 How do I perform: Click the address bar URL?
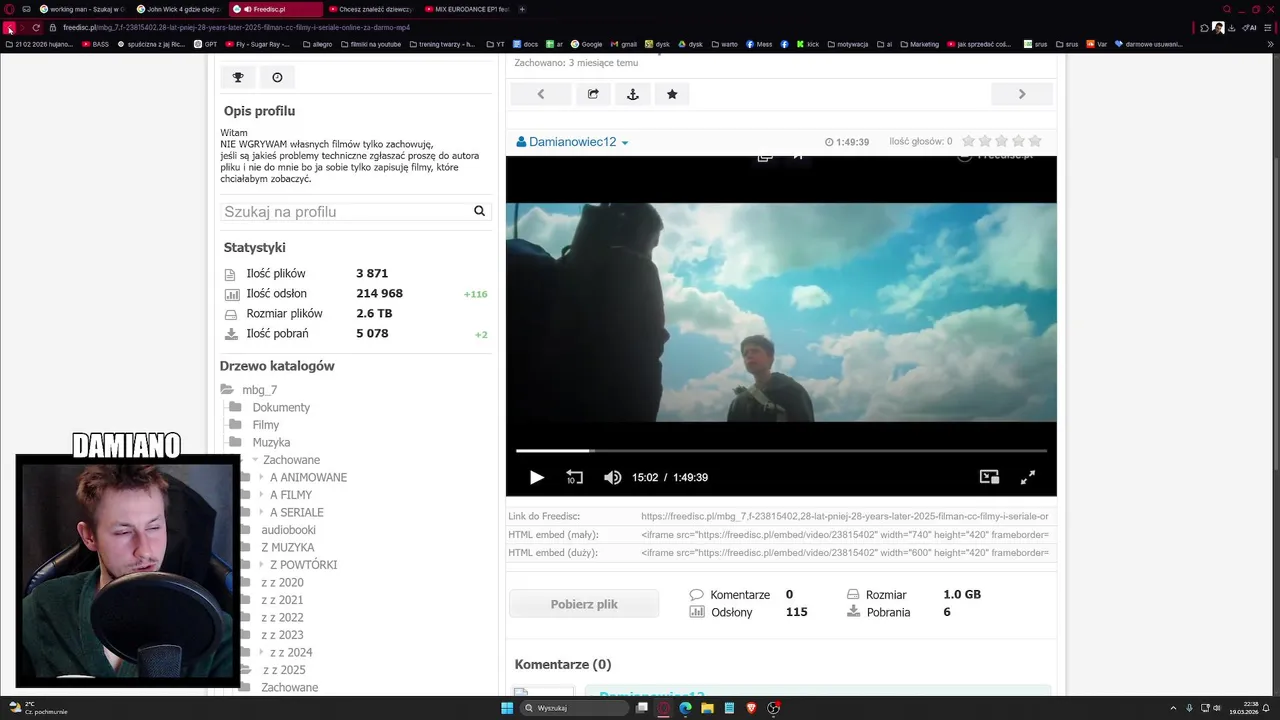(236, 27)
